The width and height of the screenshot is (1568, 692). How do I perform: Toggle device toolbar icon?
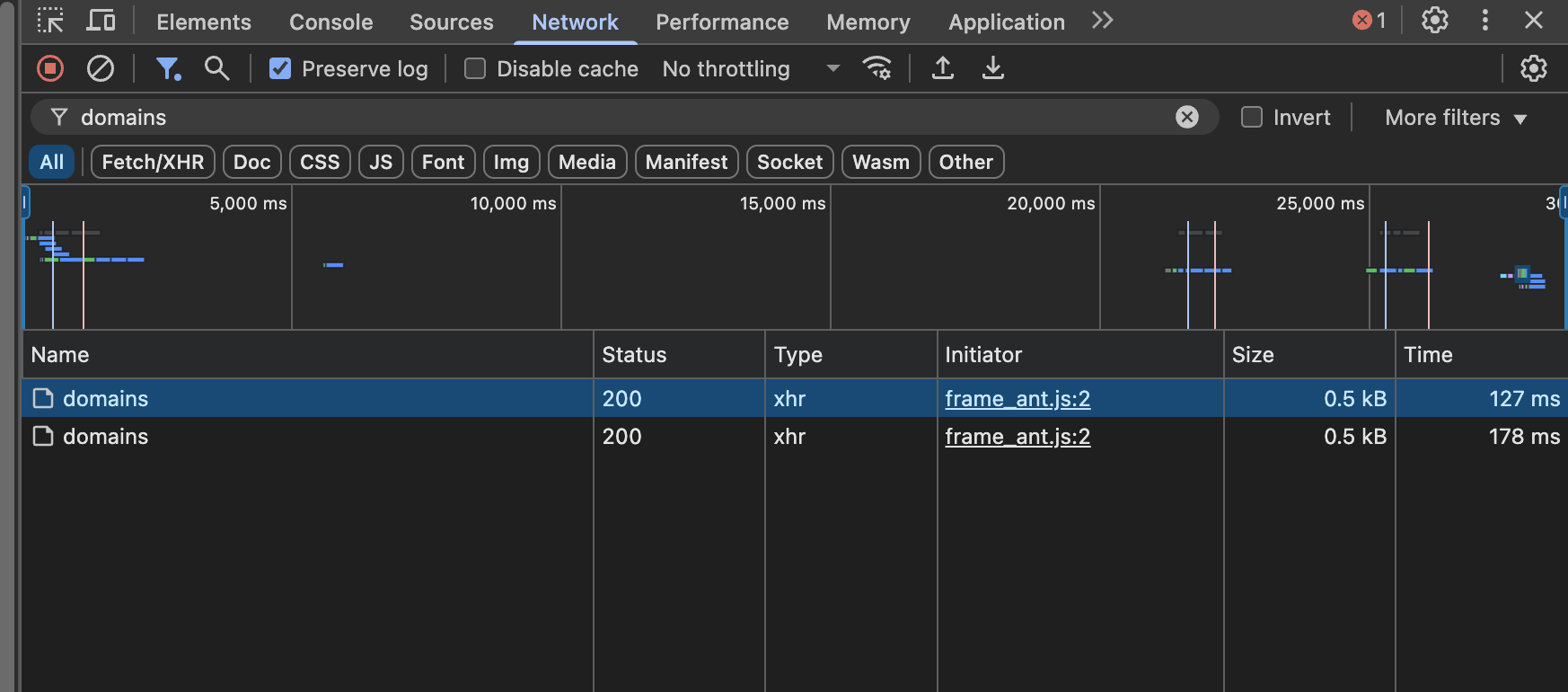(x=101, y=21)
